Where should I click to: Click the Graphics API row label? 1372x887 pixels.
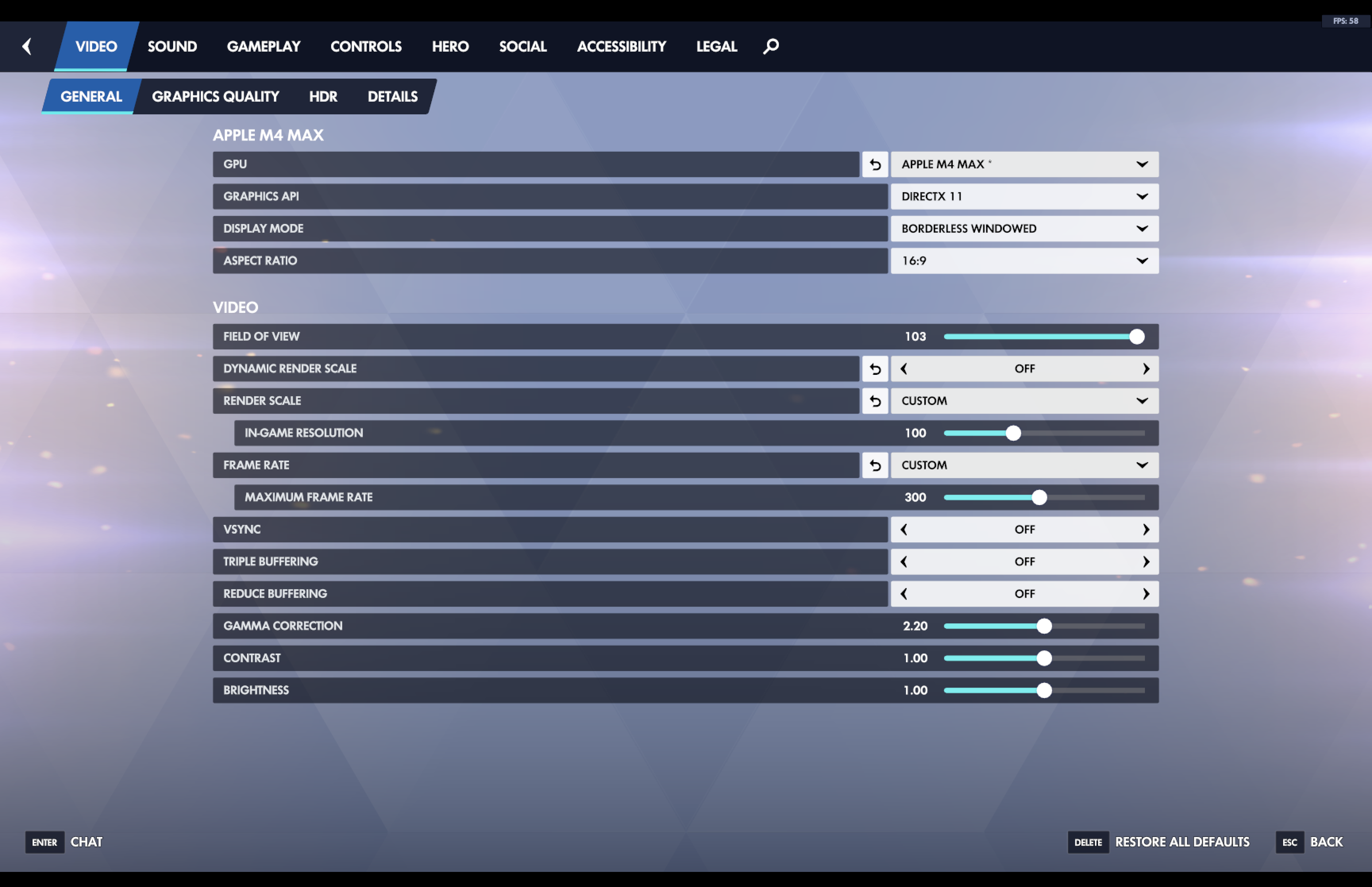[261, 197]
